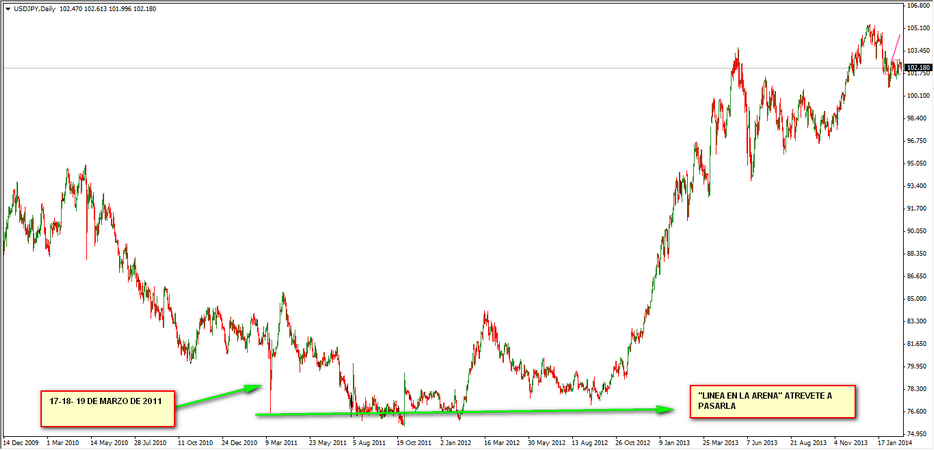Image resolution: width=934 pixels, height=450 pixels.
Task: Click the arrowhead of the horizontal green arrow
Action: click(x=662, y=409)
